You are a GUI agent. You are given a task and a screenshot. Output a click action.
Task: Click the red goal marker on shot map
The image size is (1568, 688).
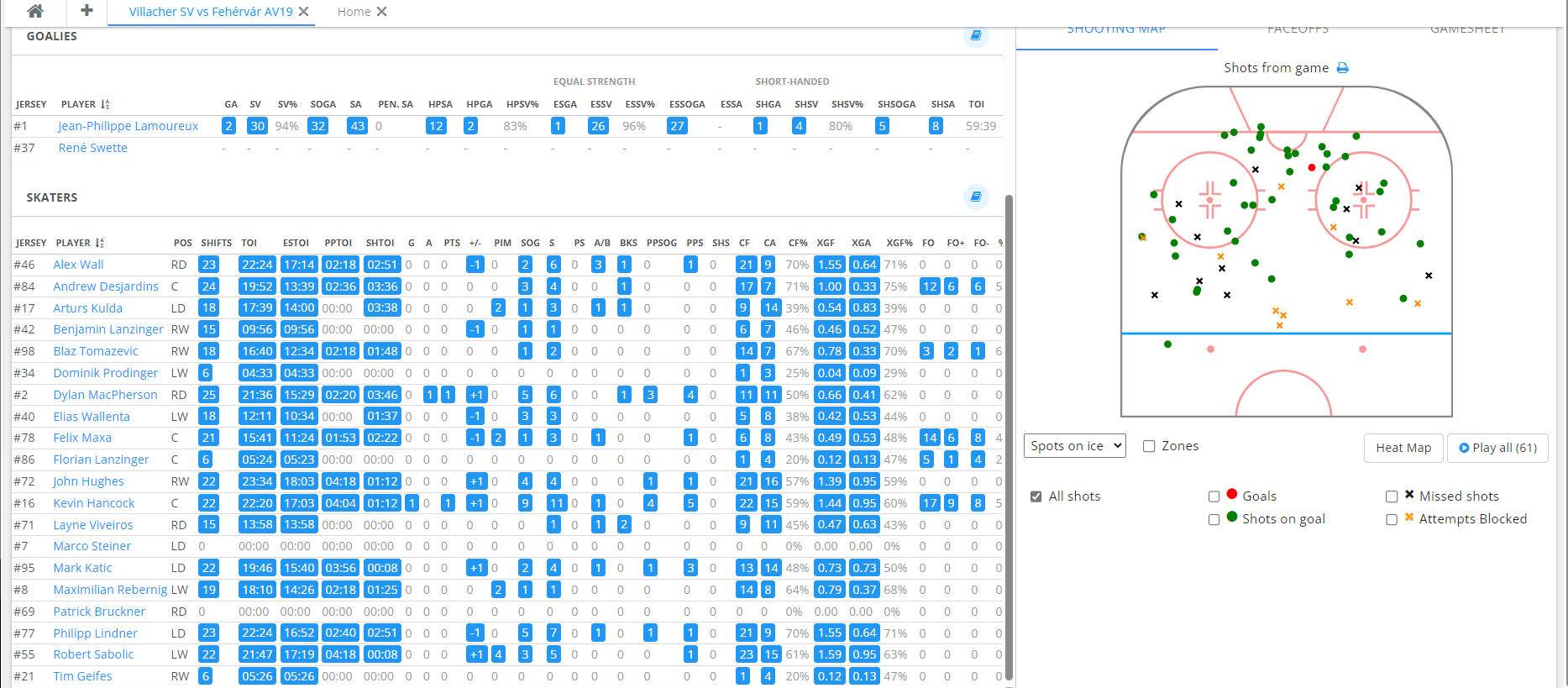(1312, 168)
